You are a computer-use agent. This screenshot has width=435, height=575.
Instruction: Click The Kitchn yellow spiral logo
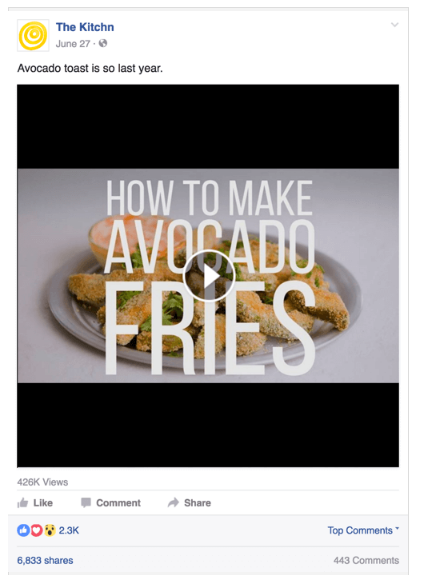[33, 35]
